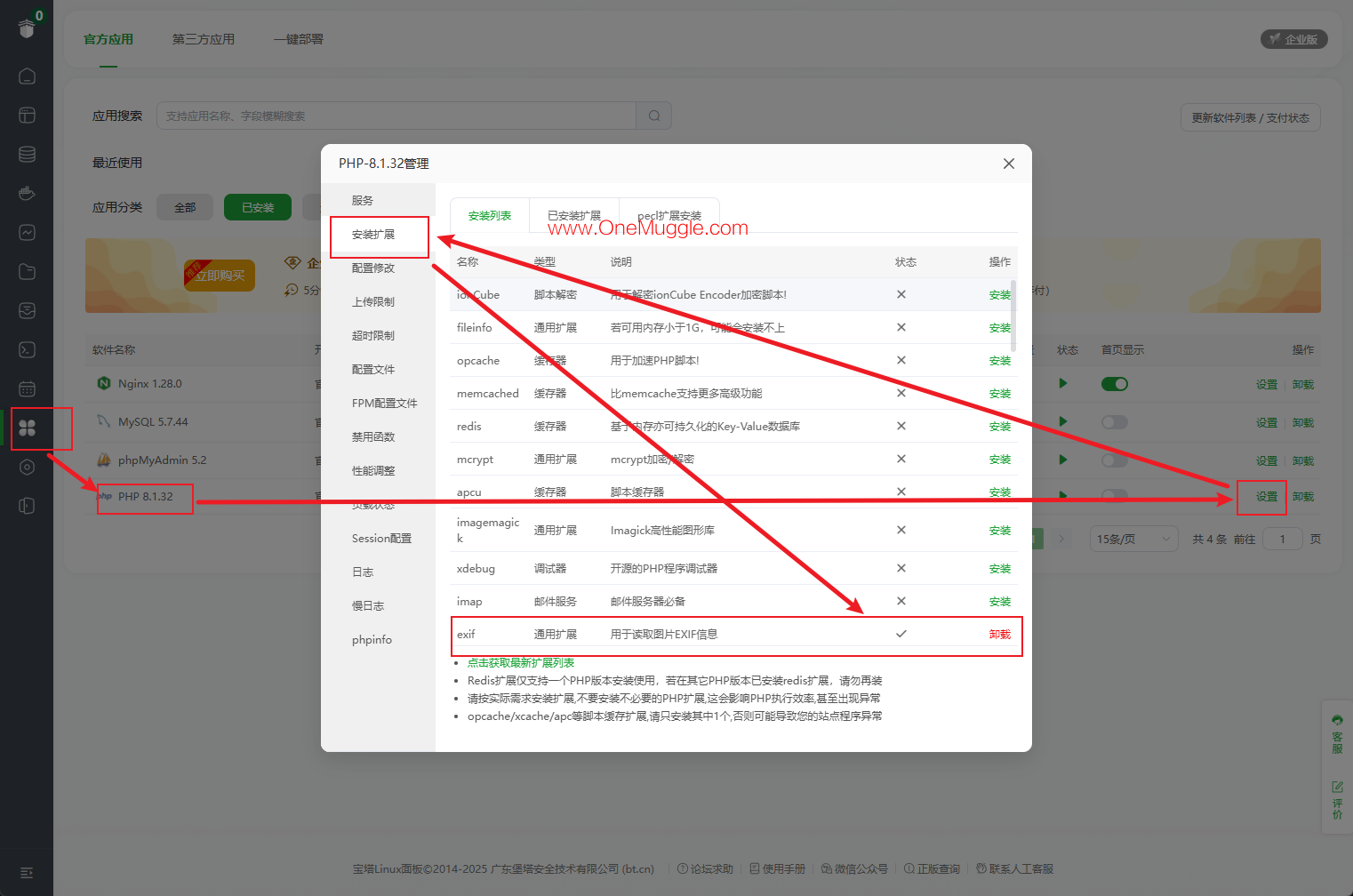Open the Home page sidebar icon
Screen dimensions: 1353x896
(27, 76)
